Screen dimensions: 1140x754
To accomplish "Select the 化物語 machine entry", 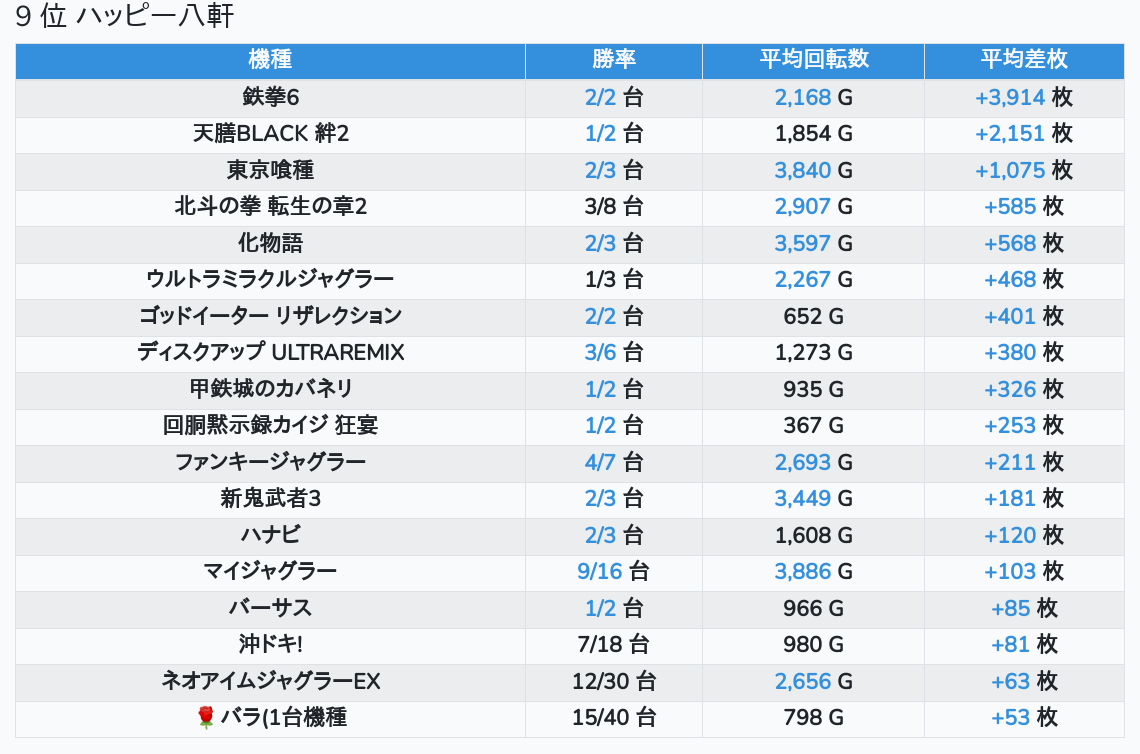I will (270, 243).
